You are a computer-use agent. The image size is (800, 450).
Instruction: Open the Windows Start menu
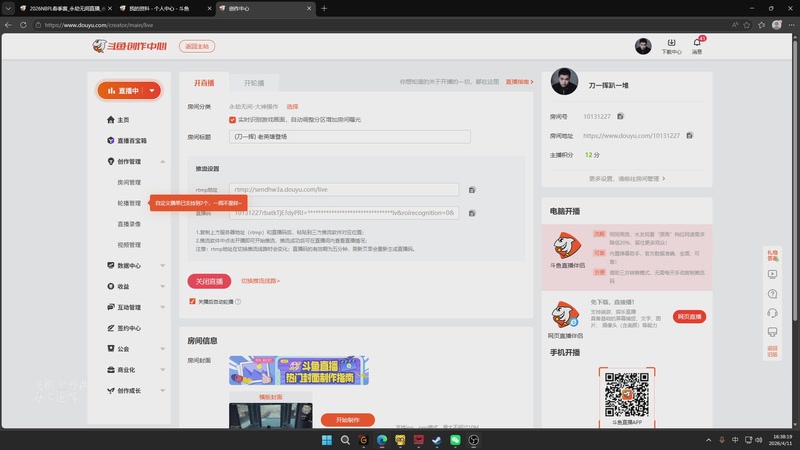327,440
